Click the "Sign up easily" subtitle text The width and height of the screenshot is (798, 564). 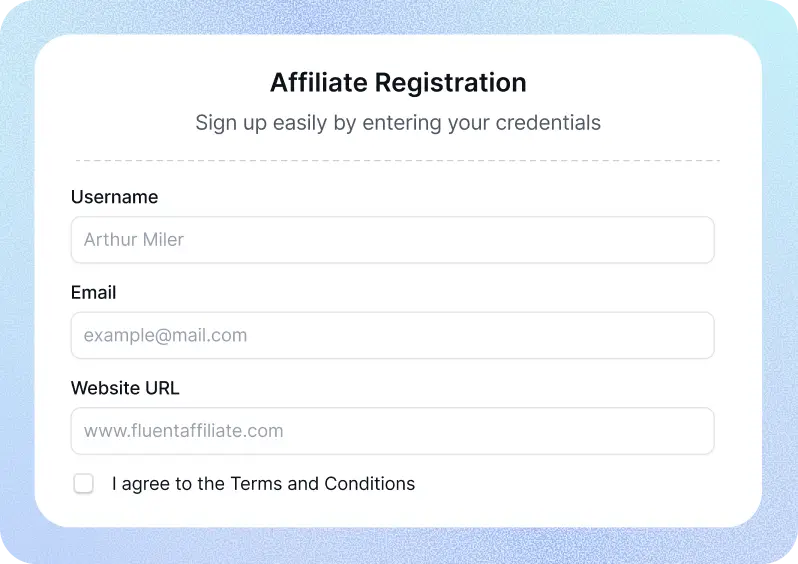[398, 123]
